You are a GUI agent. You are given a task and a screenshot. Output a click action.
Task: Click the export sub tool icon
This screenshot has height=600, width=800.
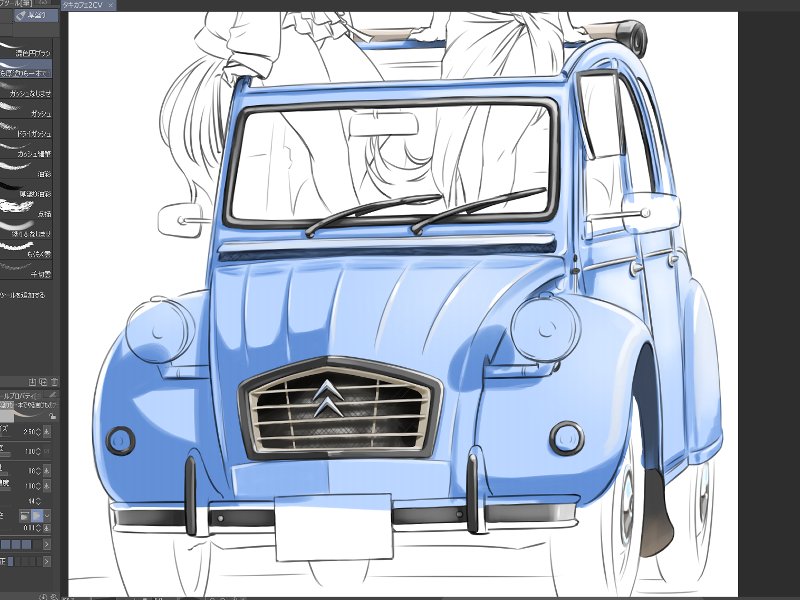(x=32, y=382)
